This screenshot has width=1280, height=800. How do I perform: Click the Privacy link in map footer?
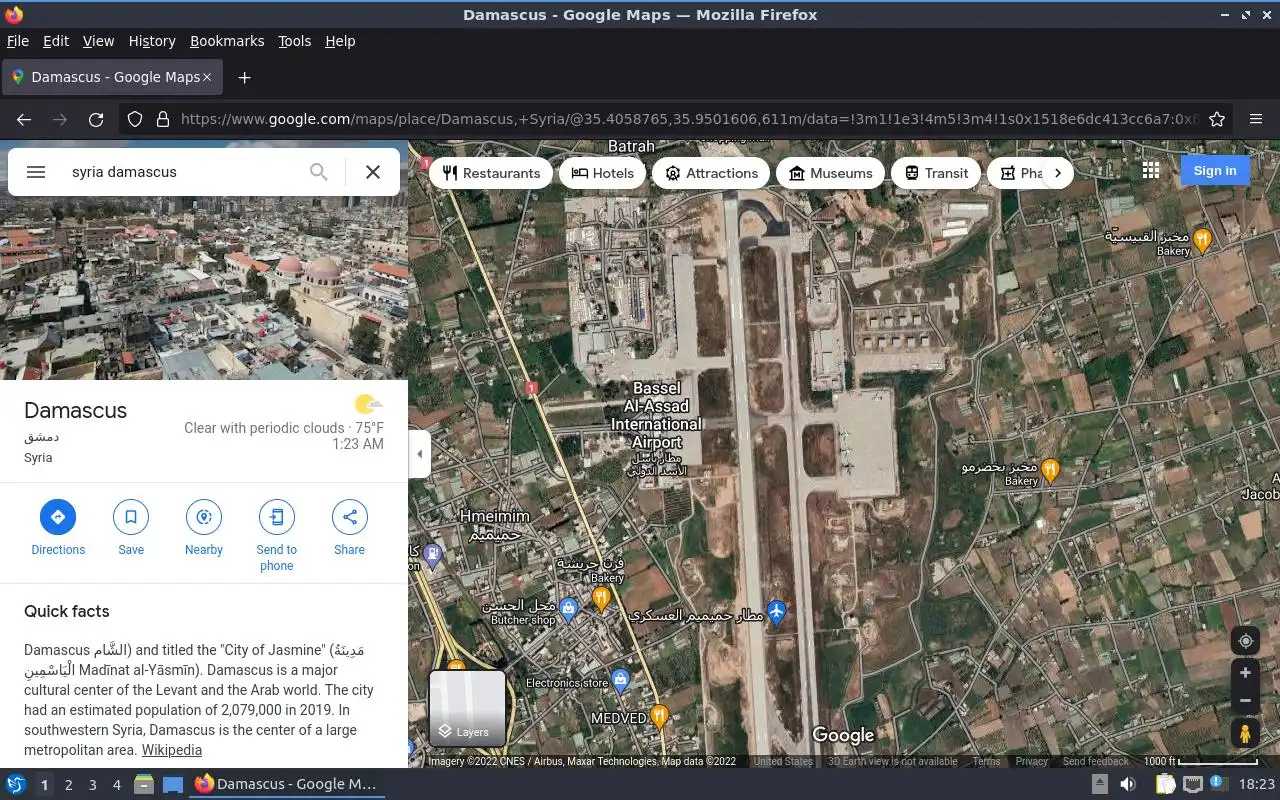[1031, 761]
